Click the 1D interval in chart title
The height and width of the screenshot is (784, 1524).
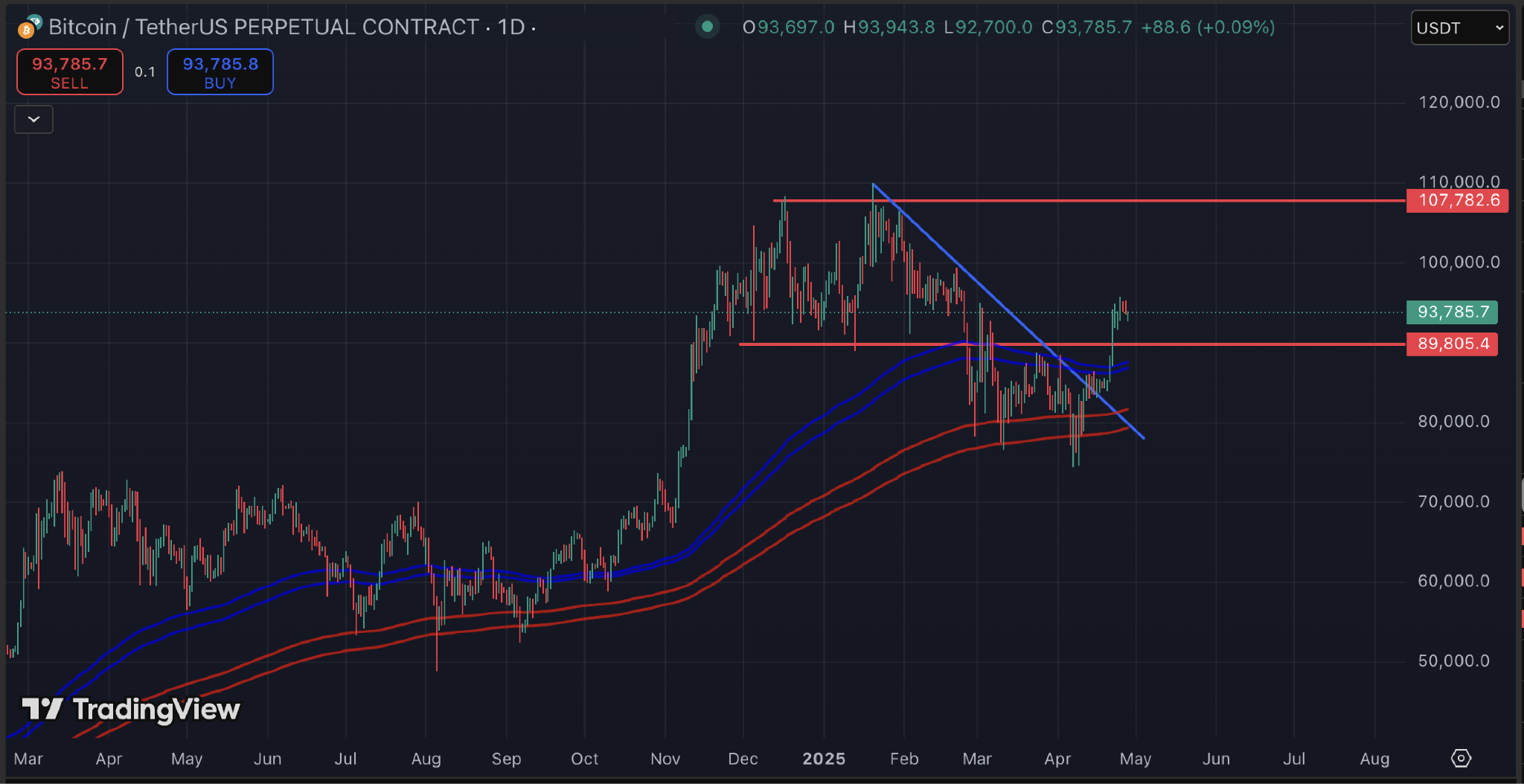[511, 27]
